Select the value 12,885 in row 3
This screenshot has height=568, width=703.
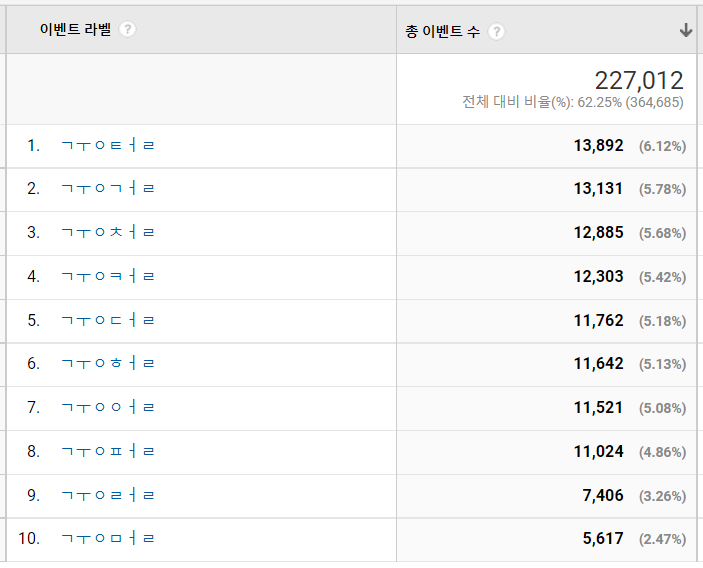pos(599,232)
